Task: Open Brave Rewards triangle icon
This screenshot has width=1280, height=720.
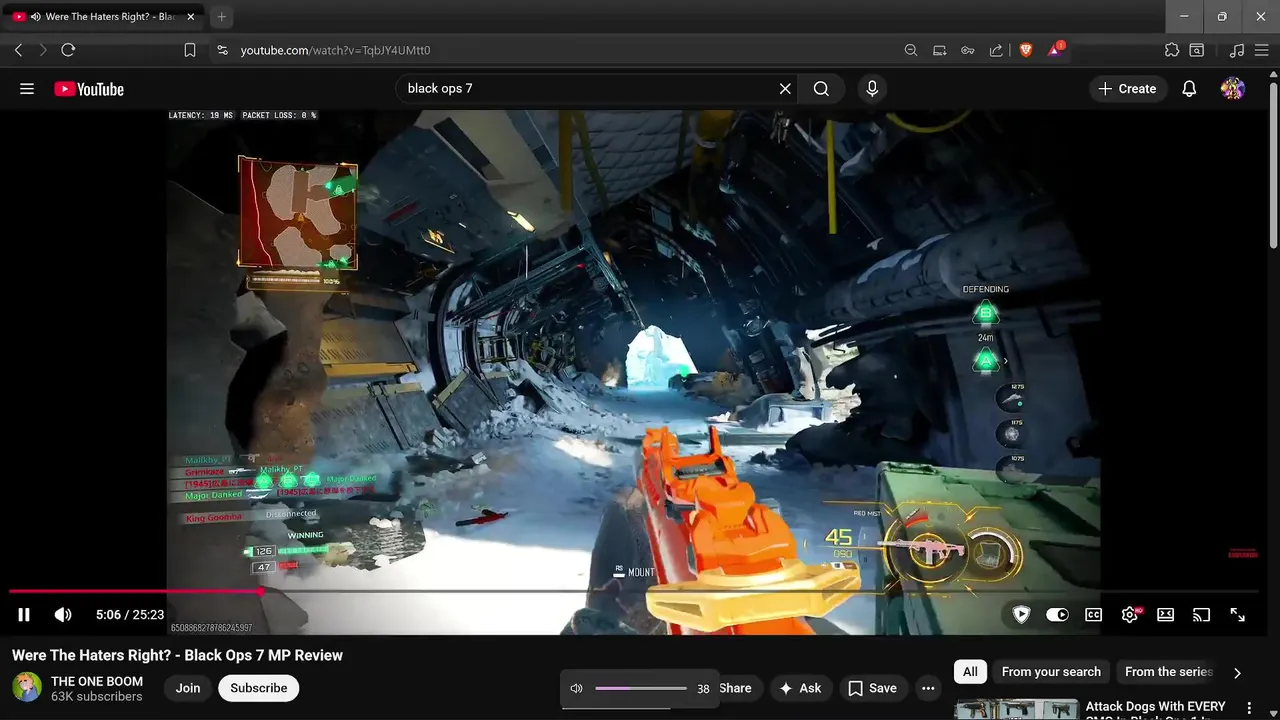Action: tap(1055, 49)
